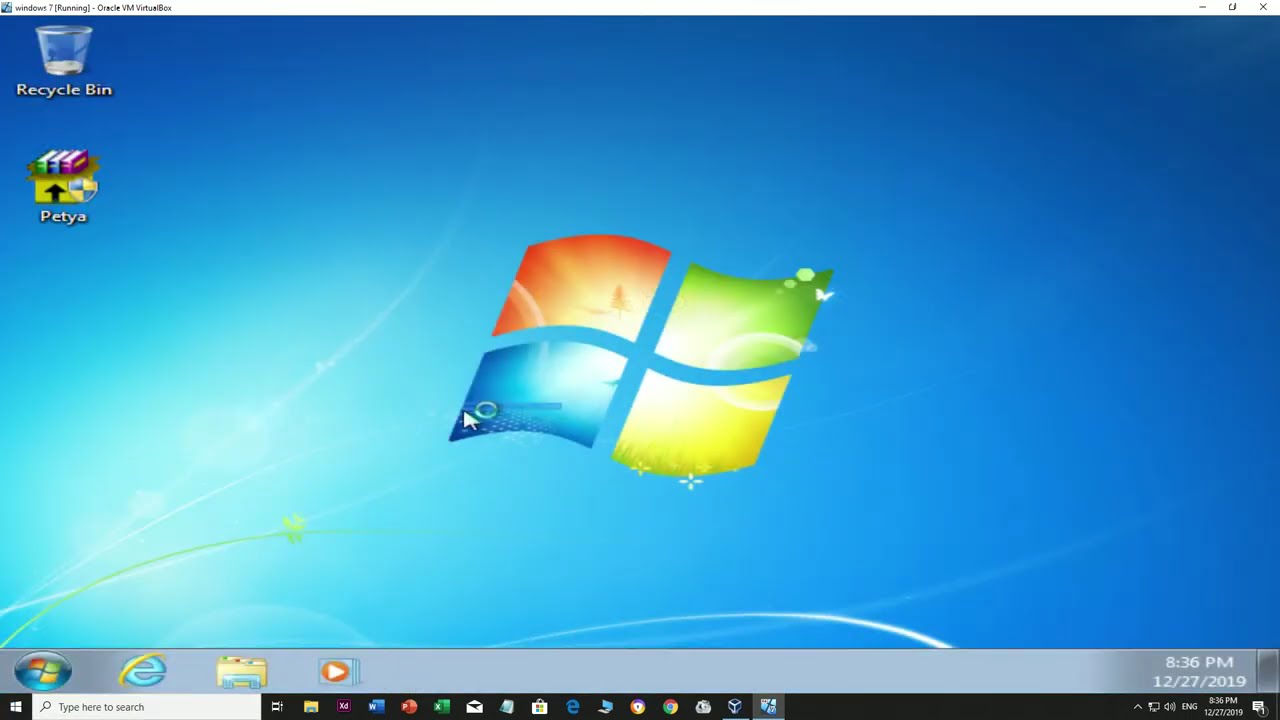
Task: Open the volume speaker tray icon
Action: [1169, 707]
